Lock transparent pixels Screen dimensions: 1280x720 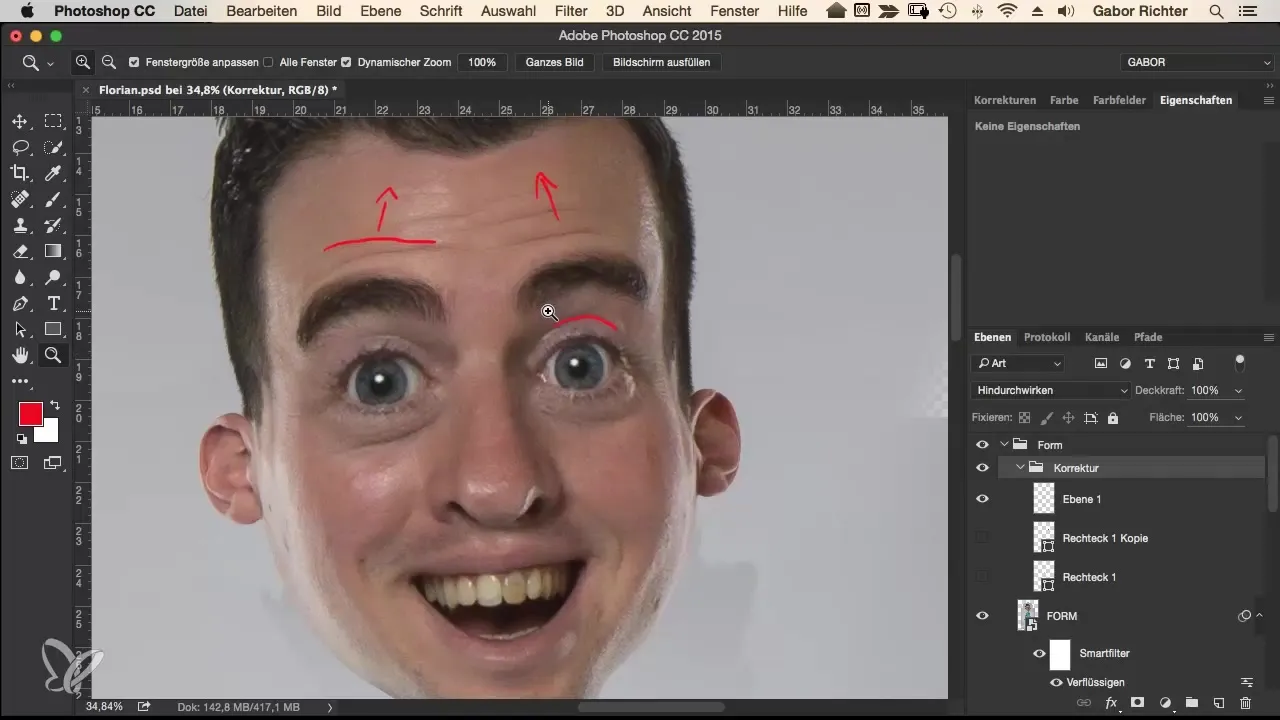point(1024,417)
